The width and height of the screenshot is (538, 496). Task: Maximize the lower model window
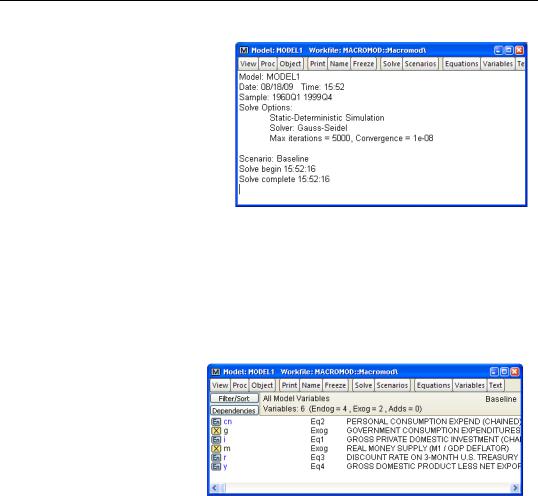504,372
